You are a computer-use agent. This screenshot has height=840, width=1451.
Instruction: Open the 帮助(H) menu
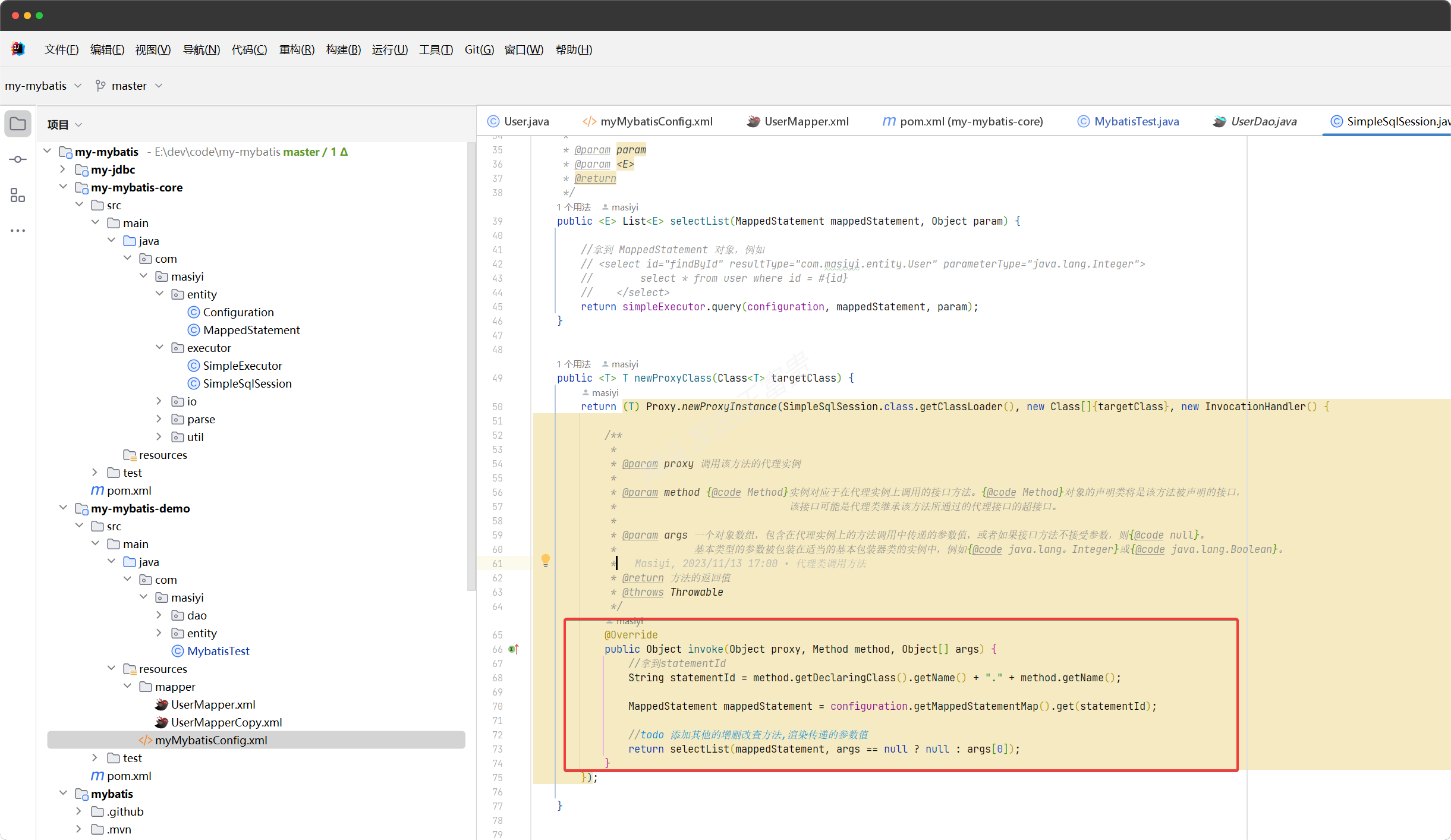coord(574,49)
